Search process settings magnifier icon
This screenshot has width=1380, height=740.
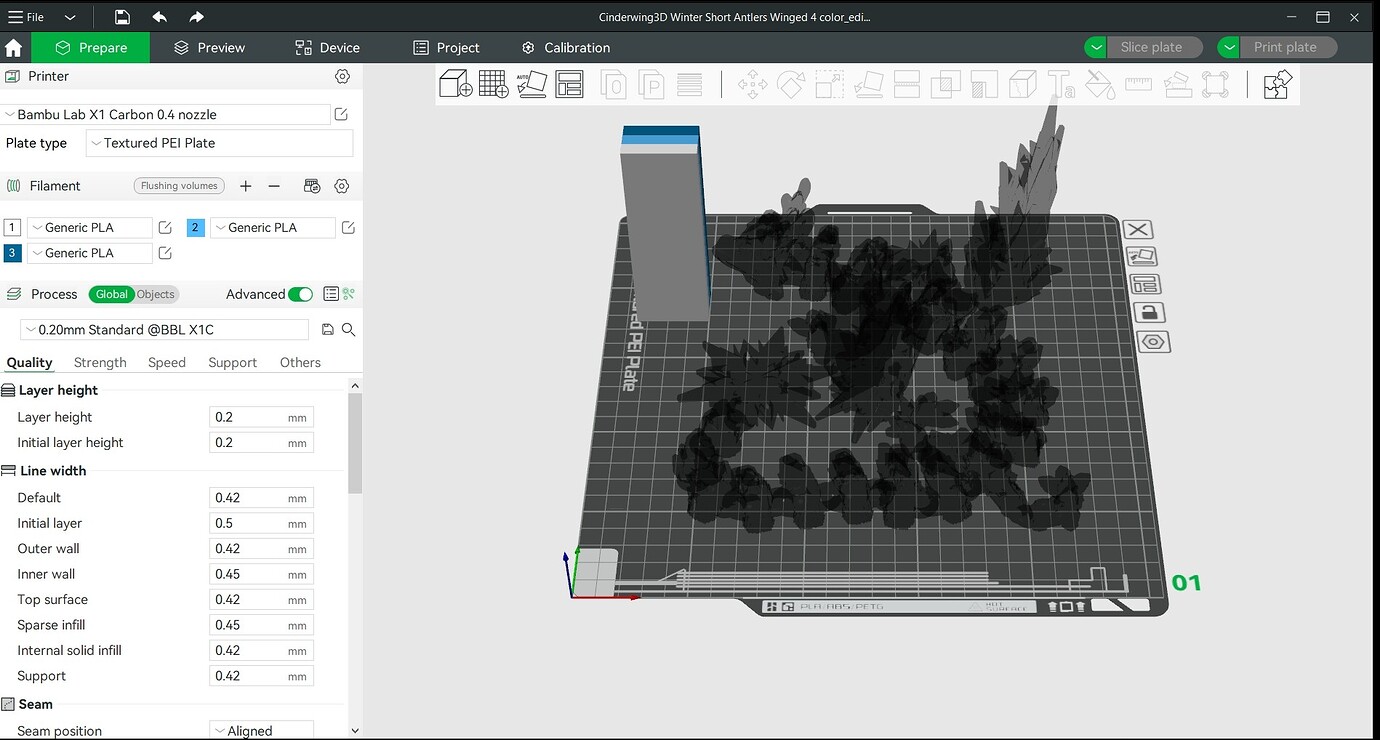[x=348, y=330]
